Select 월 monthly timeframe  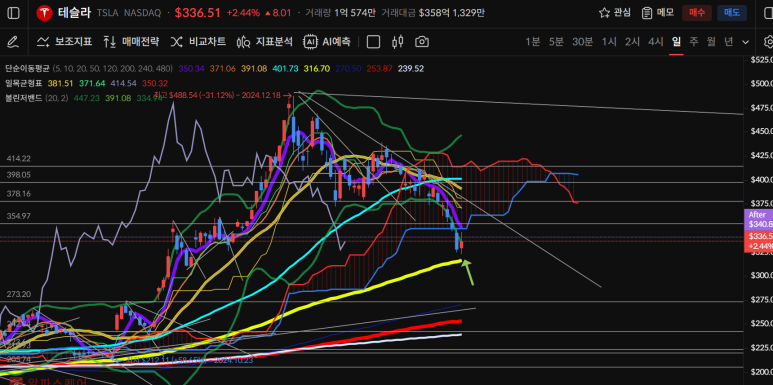(711, 42)
